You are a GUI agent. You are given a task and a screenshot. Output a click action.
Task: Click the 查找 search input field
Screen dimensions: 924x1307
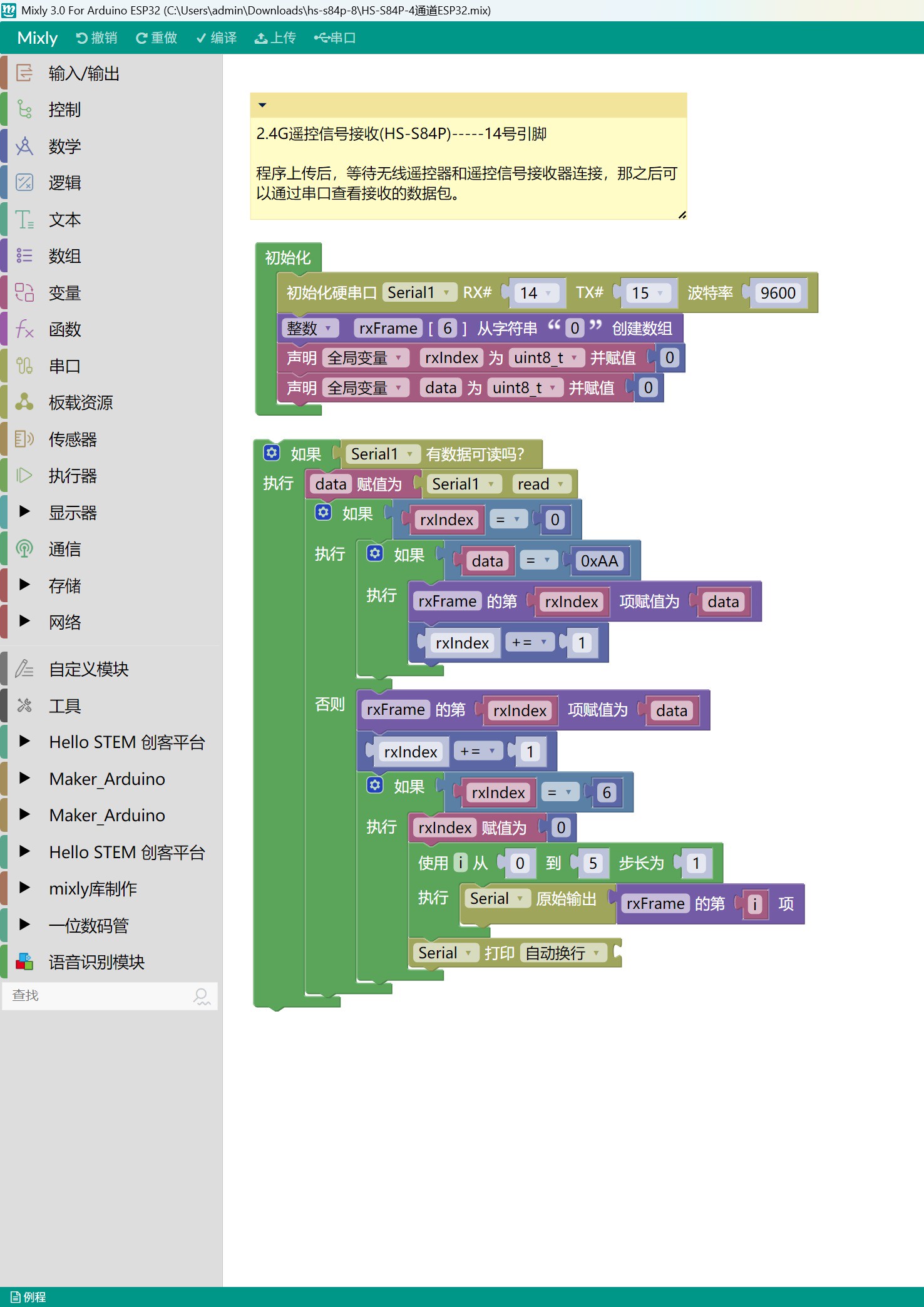coord(110,996)
